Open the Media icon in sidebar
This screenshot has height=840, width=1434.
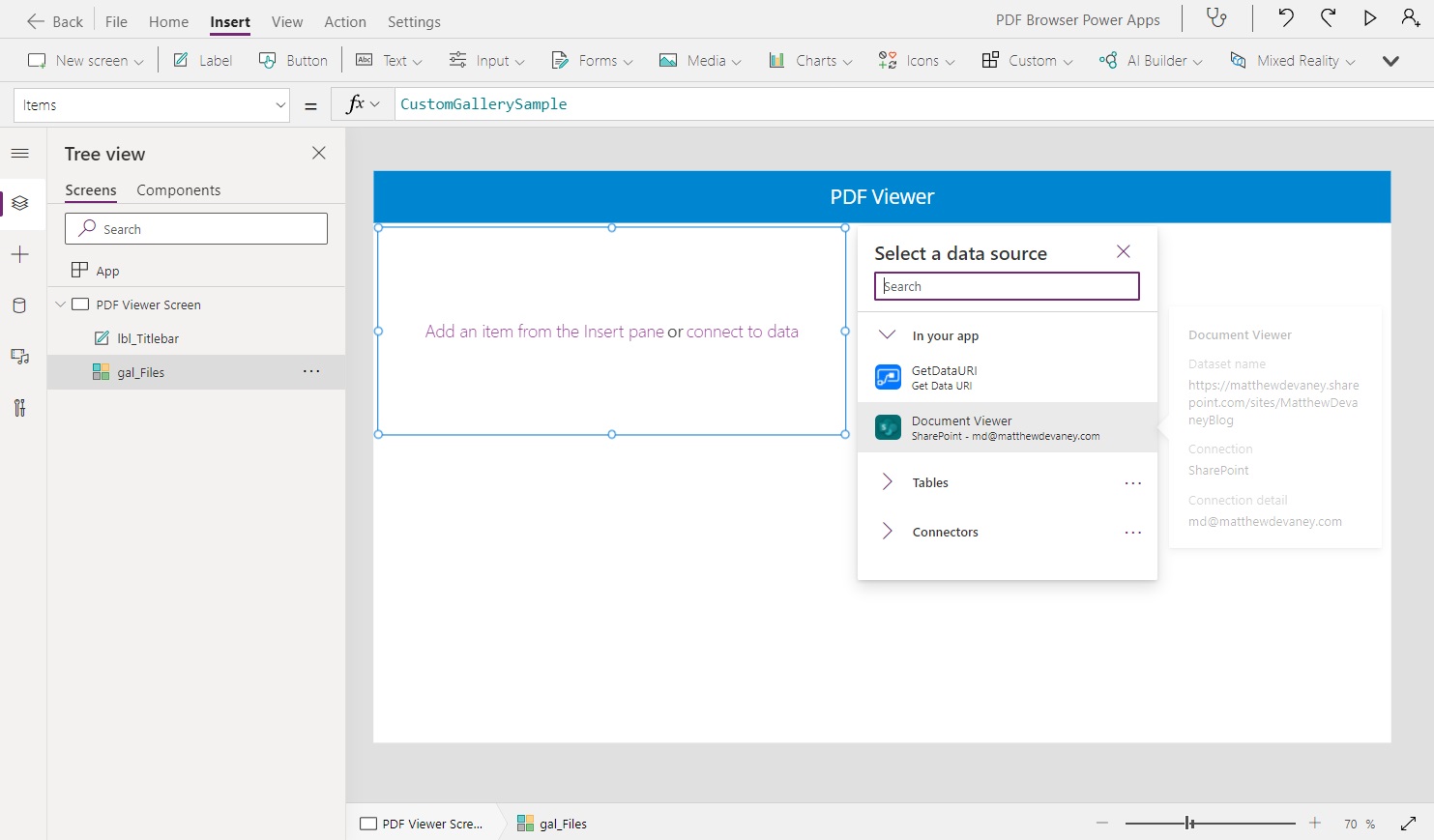click(19, 357)
